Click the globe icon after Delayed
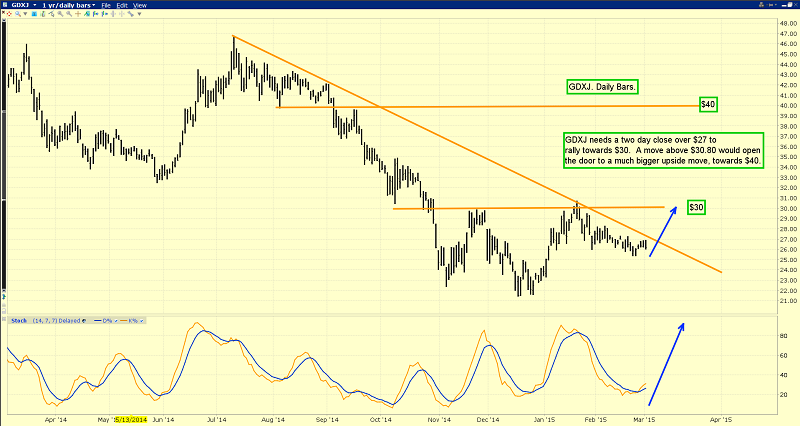 click(84, 320)
